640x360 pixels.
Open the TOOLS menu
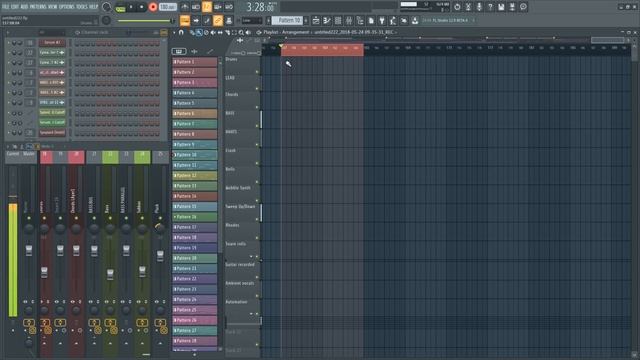click(x=82, y=7)
